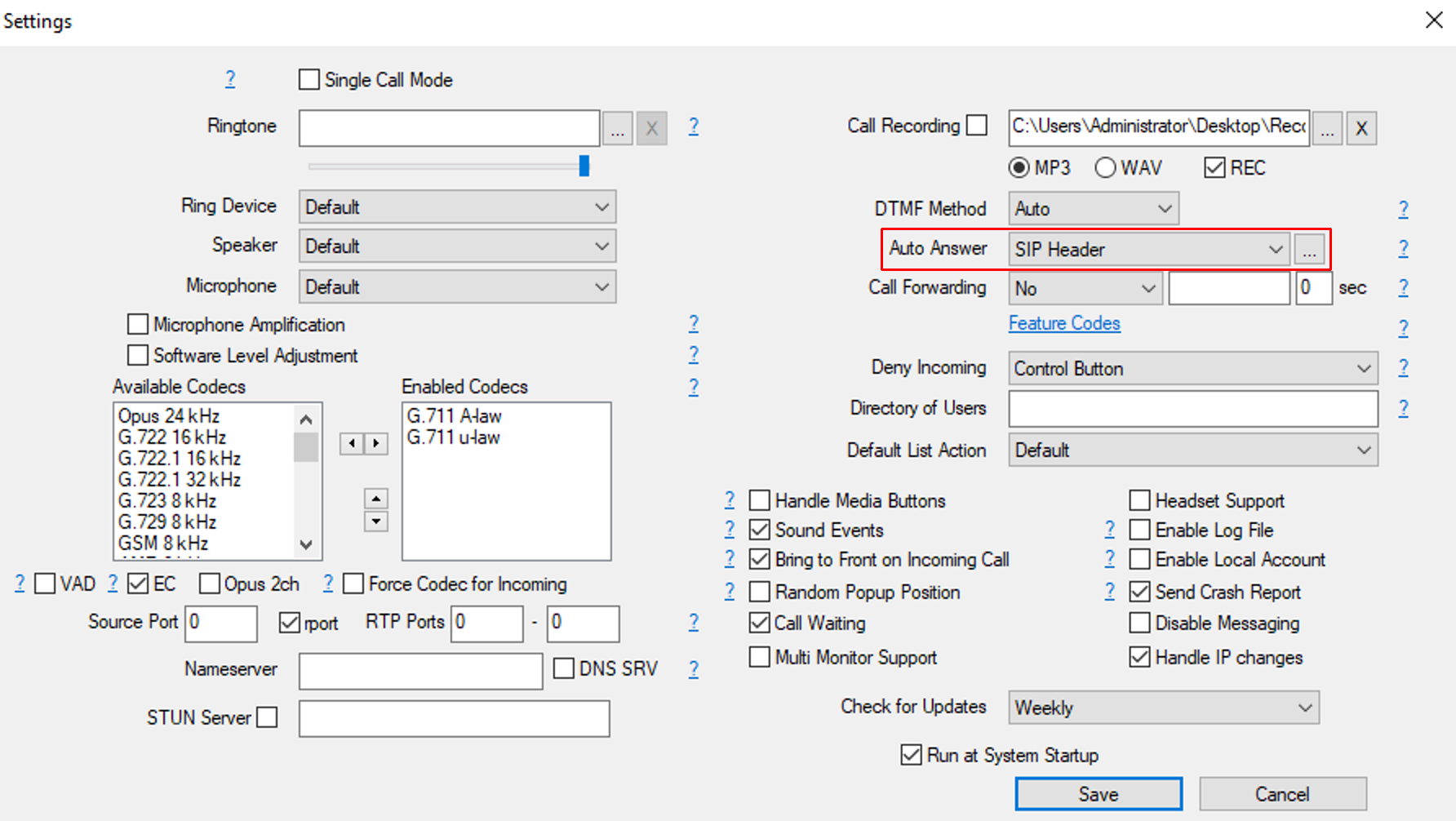The width and height of the screenshot is (1456, 821).
Task: Open Auto Answer options "..." button
Action: click(x=1309, y=250)
